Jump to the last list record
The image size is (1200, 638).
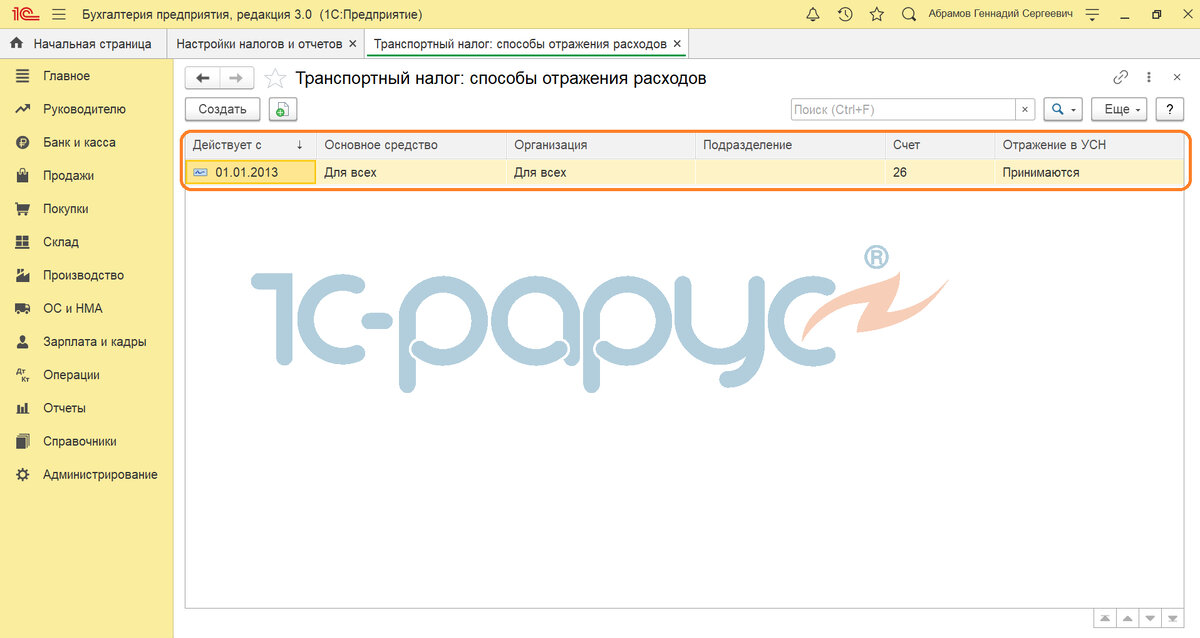[1174, 618]
